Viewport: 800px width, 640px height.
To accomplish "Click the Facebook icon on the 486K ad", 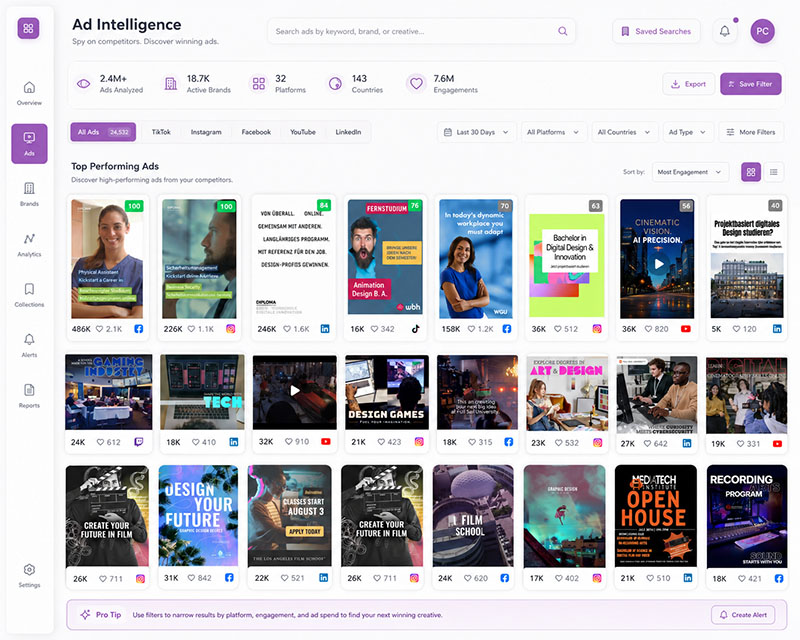I will tap(139, 329).
